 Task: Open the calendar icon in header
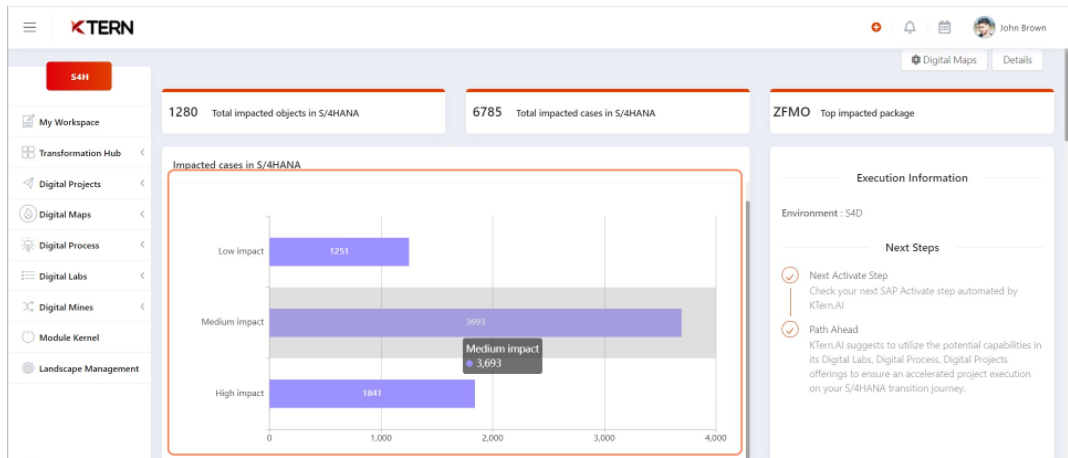(945, 27)
